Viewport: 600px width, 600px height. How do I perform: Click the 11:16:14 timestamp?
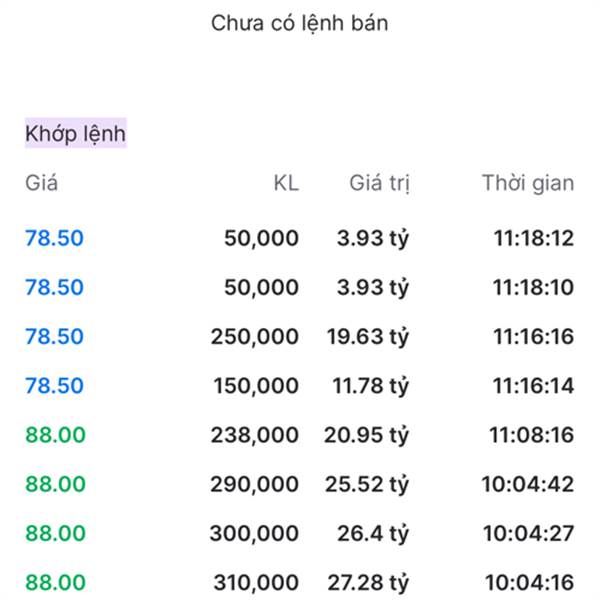(533, 385)
